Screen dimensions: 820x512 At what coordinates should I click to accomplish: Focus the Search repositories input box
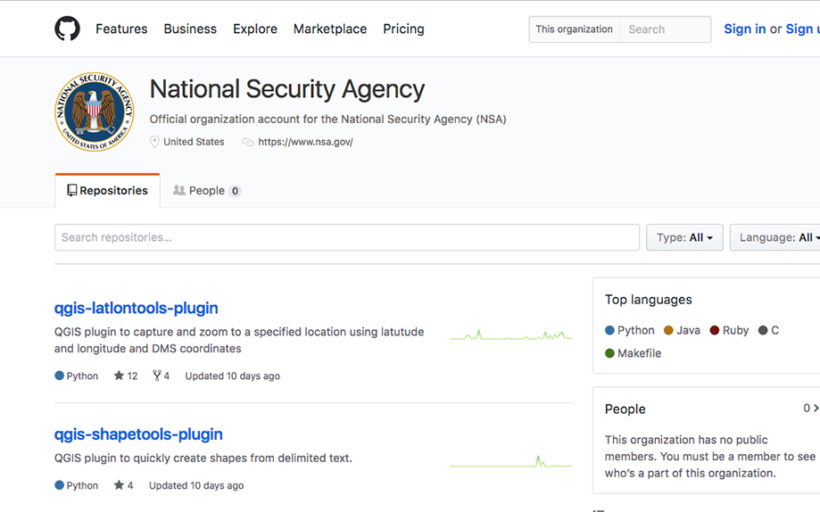[x=347, y=237]
